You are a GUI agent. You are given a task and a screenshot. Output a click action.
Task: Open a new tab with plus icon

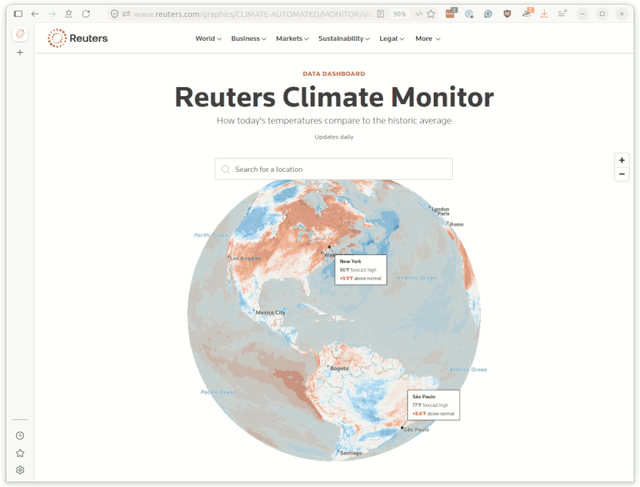(x=20, y=52)
